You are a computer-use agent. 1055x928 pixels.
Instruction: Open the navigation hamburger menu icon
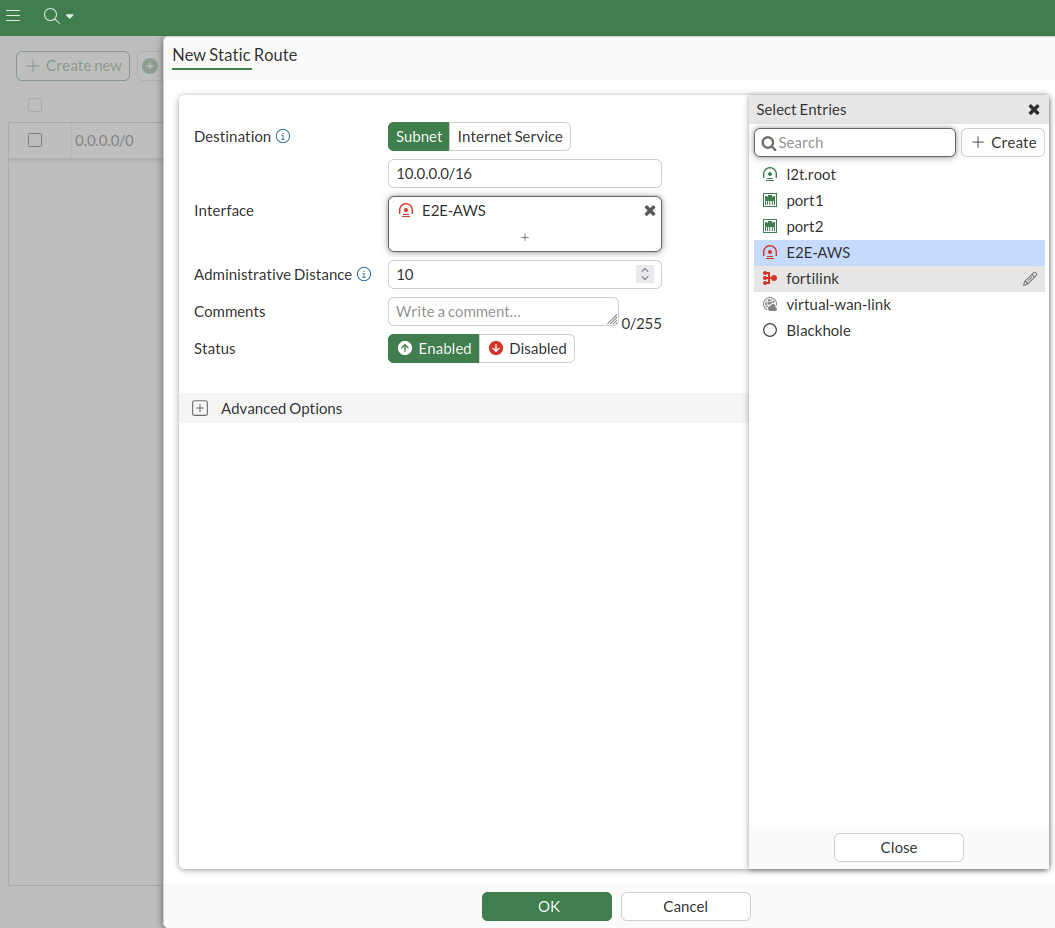[13, 15]
